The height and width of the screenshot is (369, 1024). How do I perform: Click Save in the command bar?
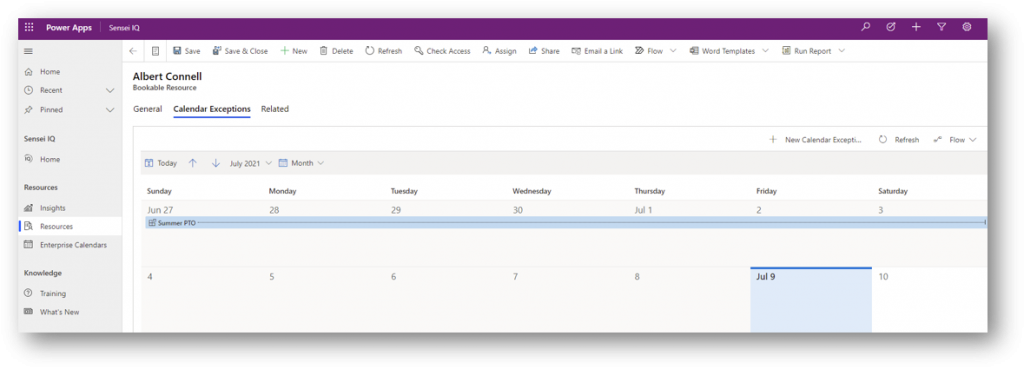[x=187, y=51]
